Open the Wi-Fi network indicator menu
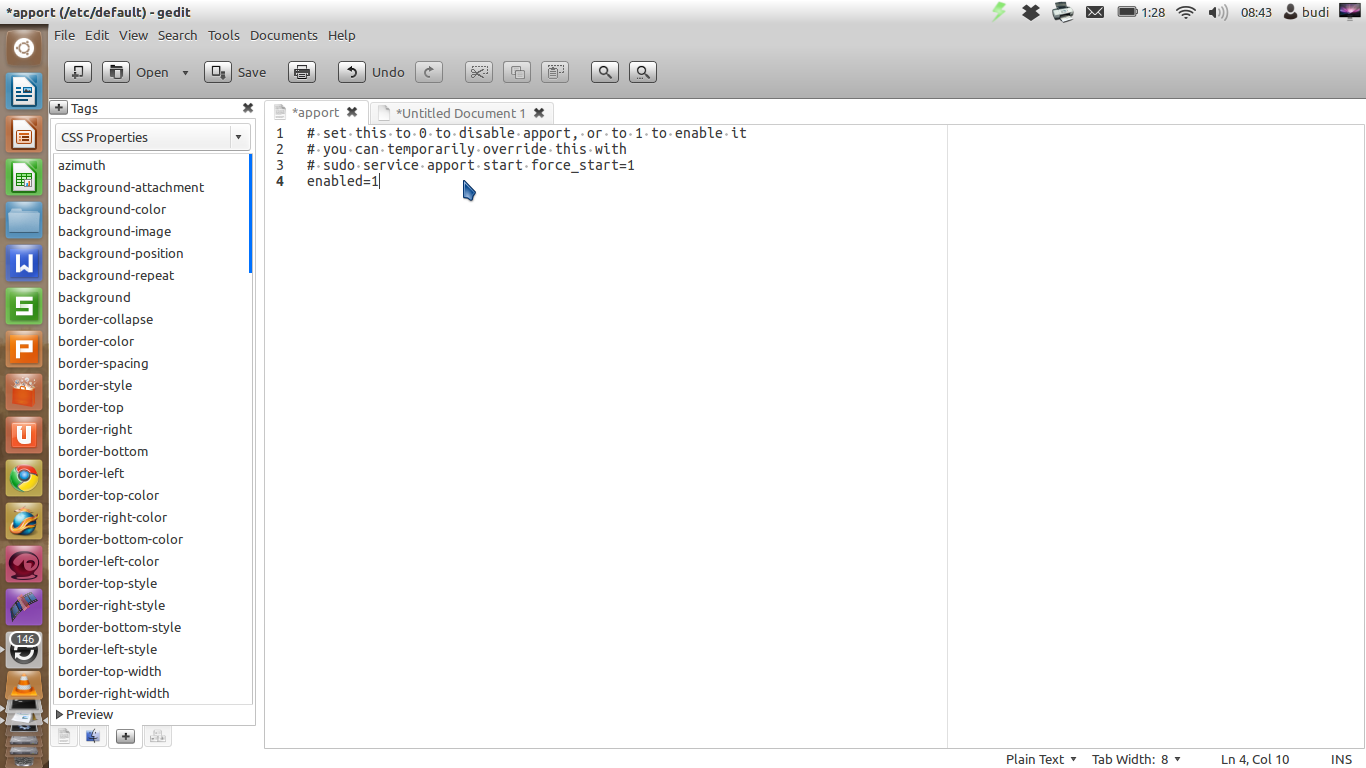Viewport: 1366px width, 768px height. tap(1186, 12)
